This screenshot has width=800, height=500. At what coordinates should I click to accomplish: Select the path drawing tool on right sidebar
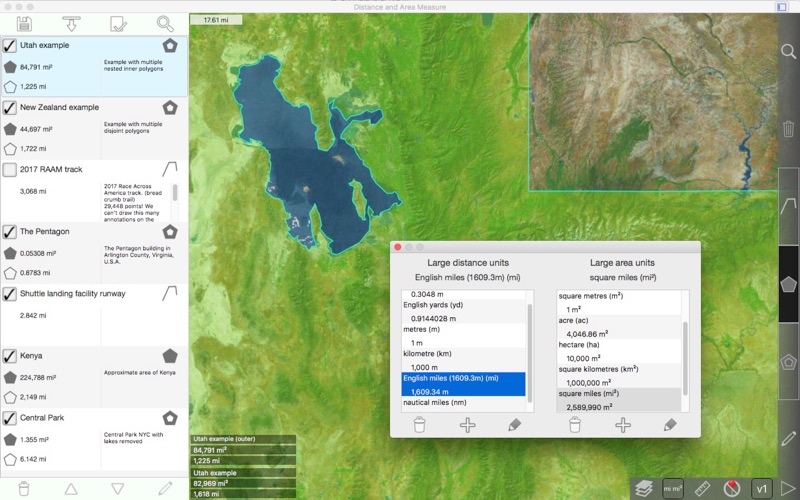[x=789, y=206]
